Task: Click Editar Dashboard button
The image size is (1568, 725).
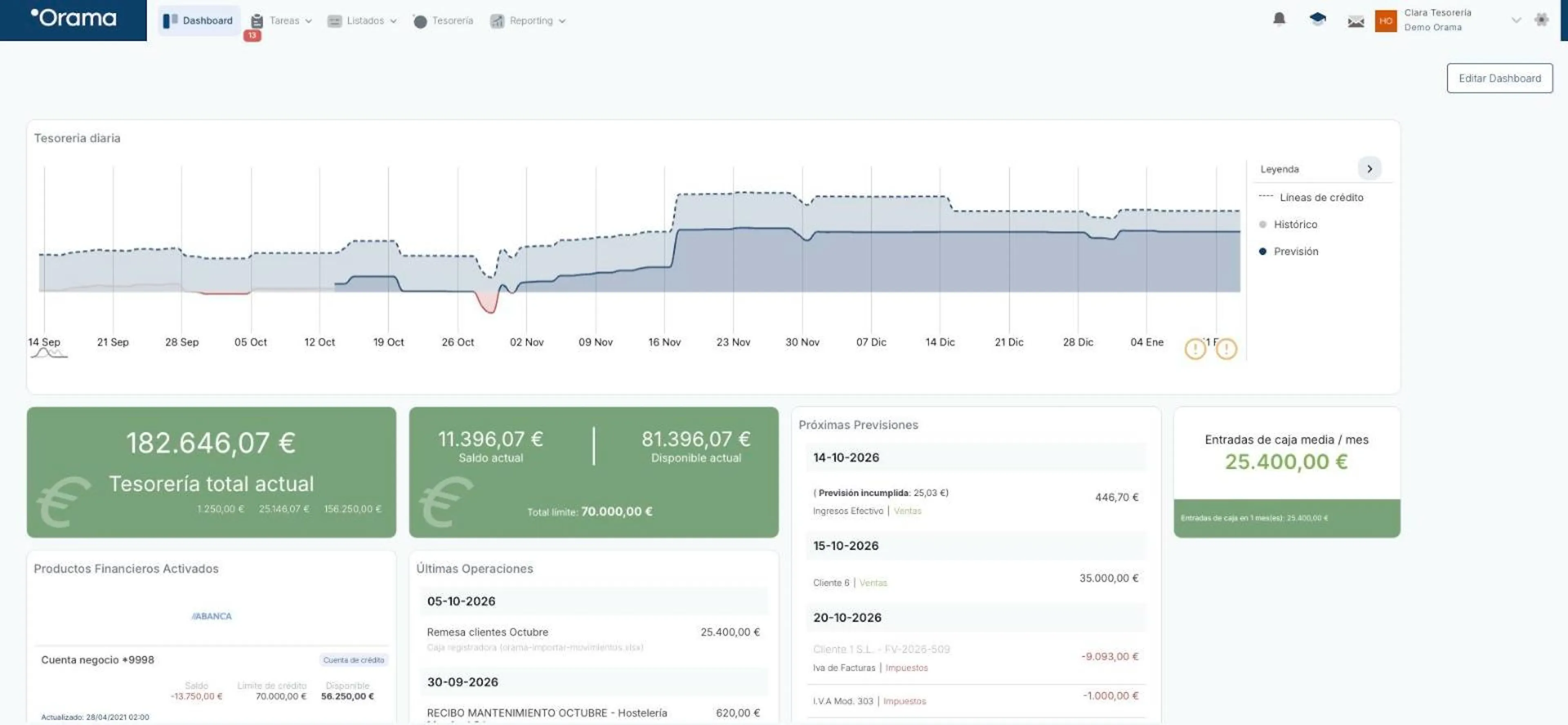Action: pos(1499,78)
